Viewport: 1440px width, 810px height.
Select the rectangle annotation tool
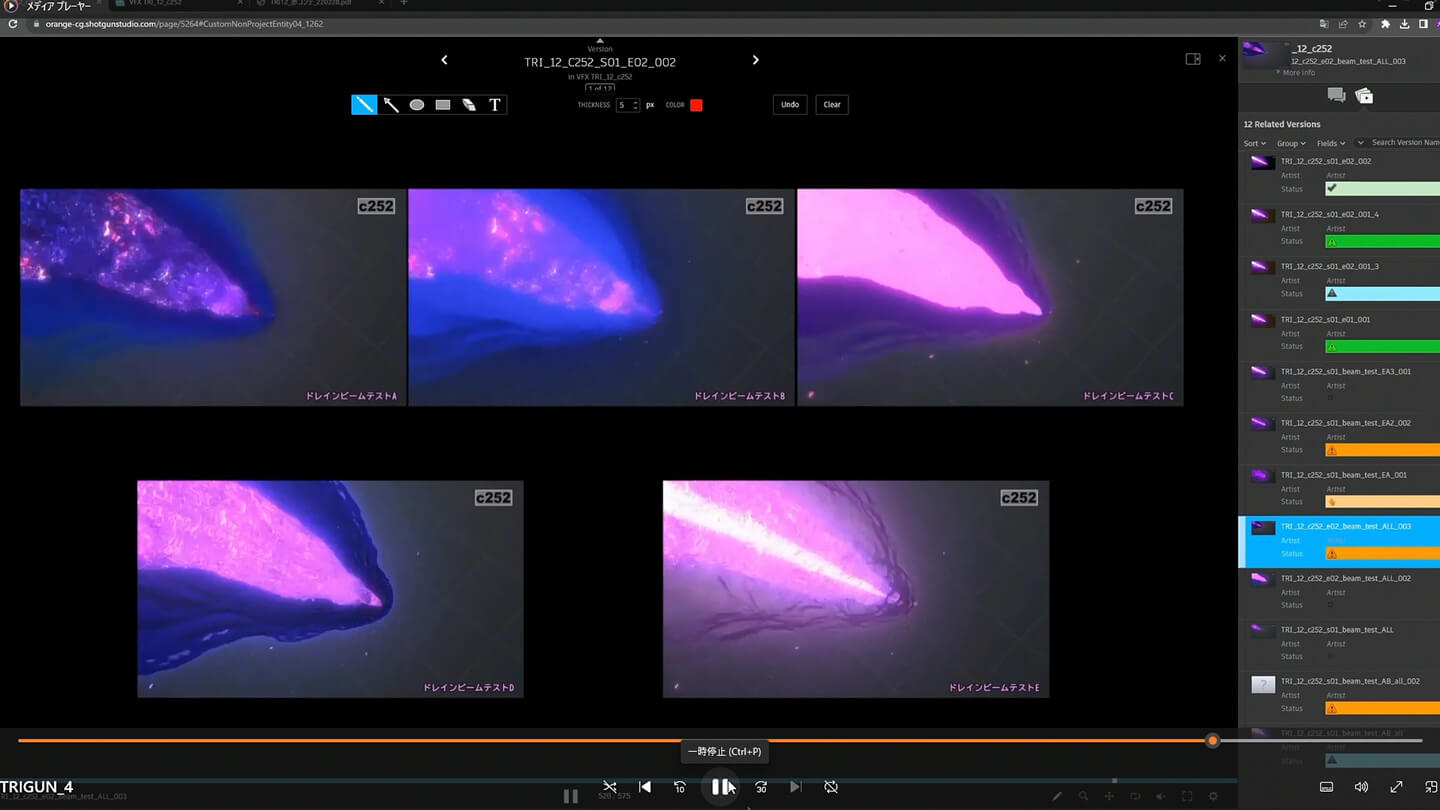coord(443,104)
